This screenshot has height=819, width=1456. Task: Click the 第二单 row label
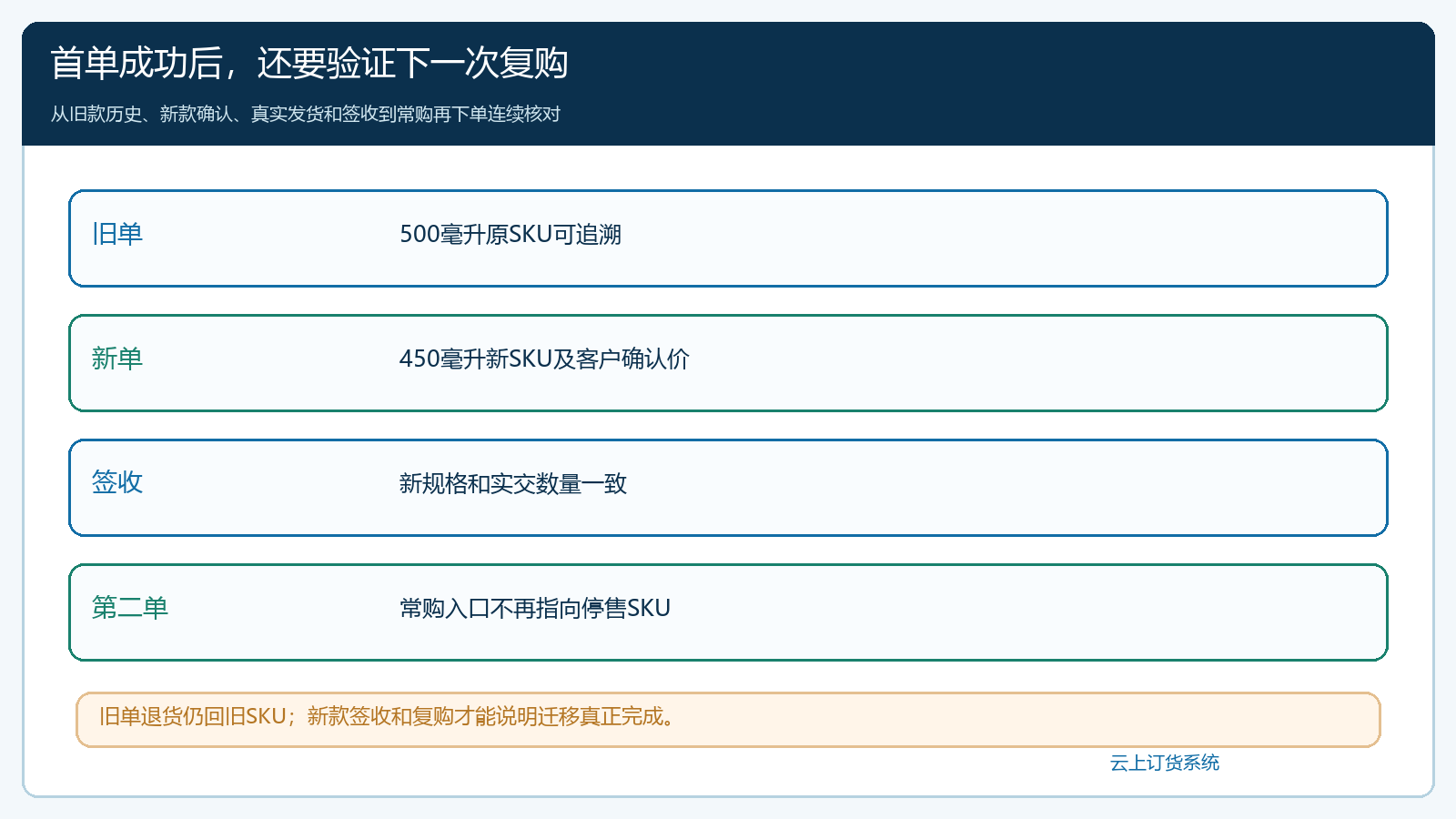[x=130, y=607]
